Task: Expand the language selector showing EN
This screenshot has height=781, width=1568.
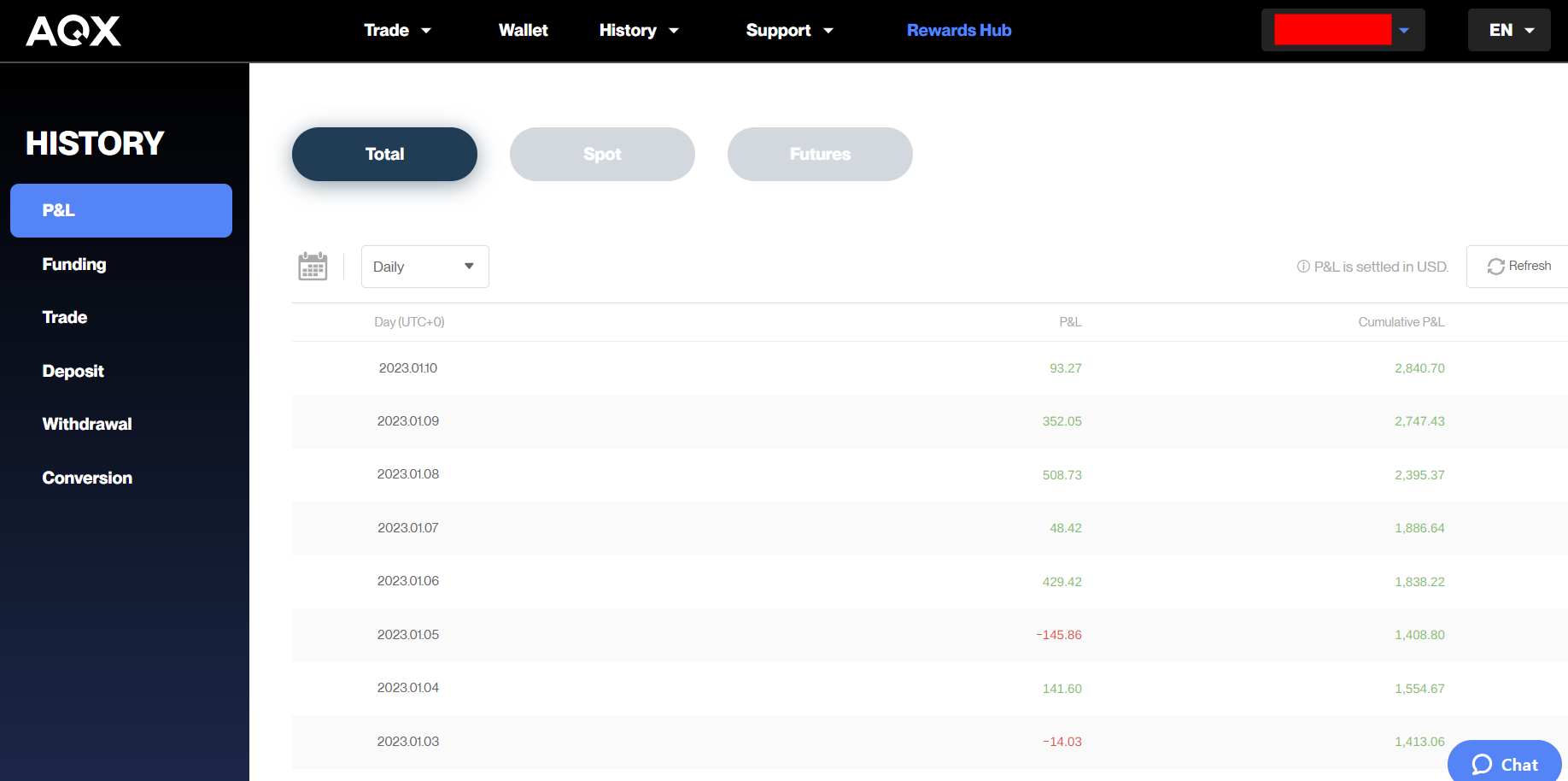Action: (x=1509, y=30)
